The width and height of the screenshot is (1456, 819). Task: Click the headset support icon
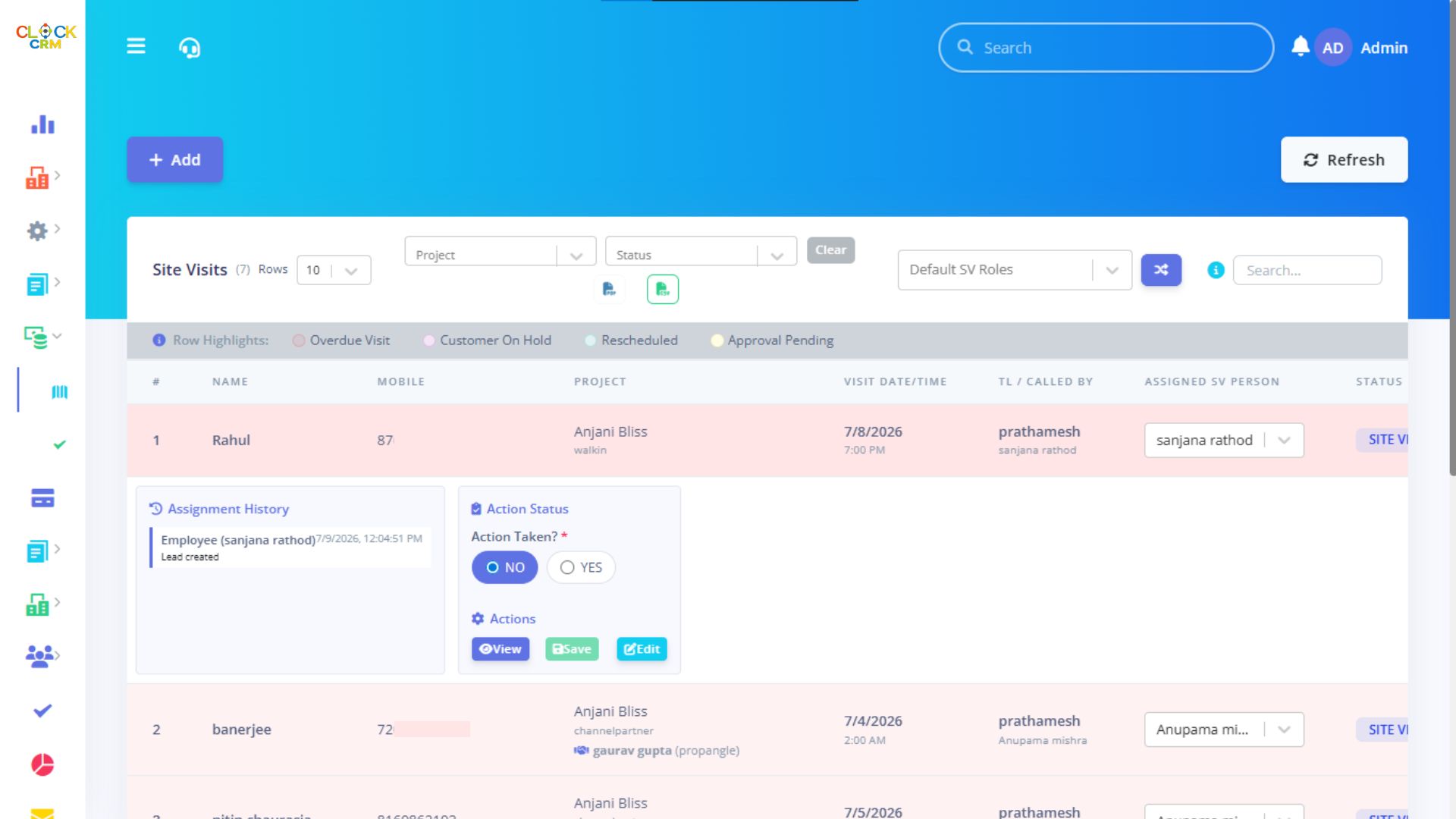190,48
